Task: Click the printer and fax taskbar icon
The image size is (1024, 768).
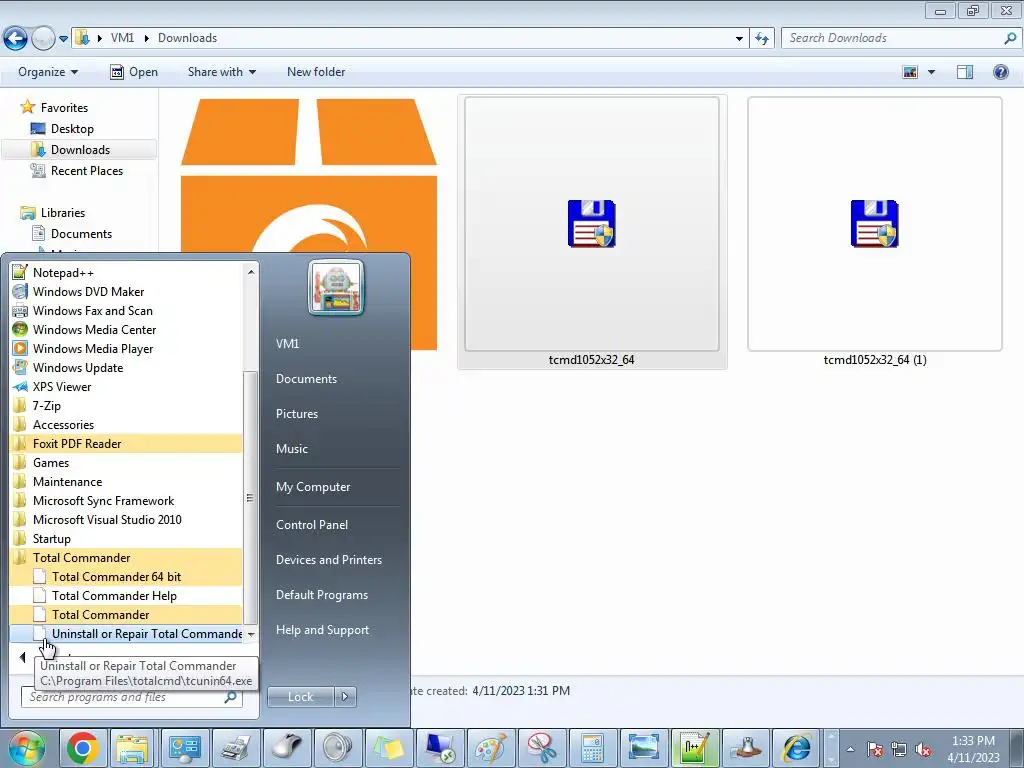Action: 236,748
